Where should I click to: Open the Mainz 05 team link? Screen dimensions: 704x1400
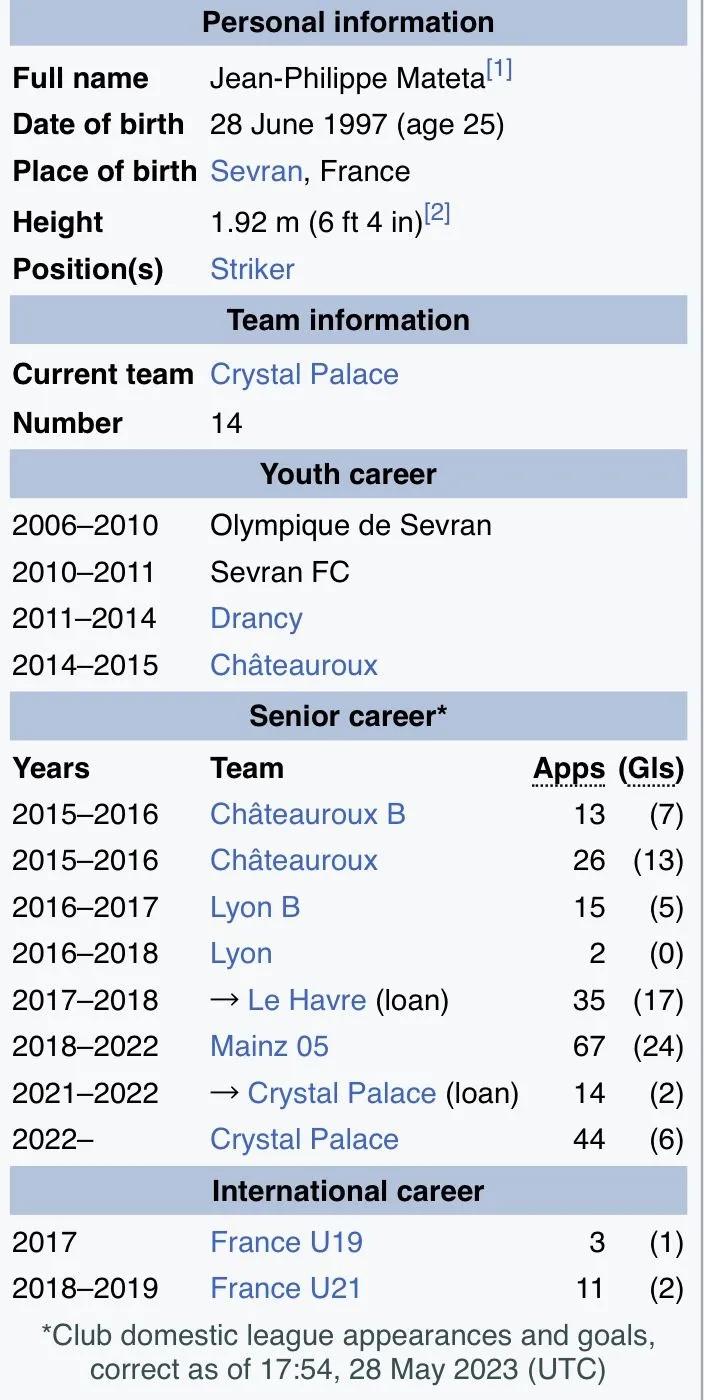(269, 1046)
